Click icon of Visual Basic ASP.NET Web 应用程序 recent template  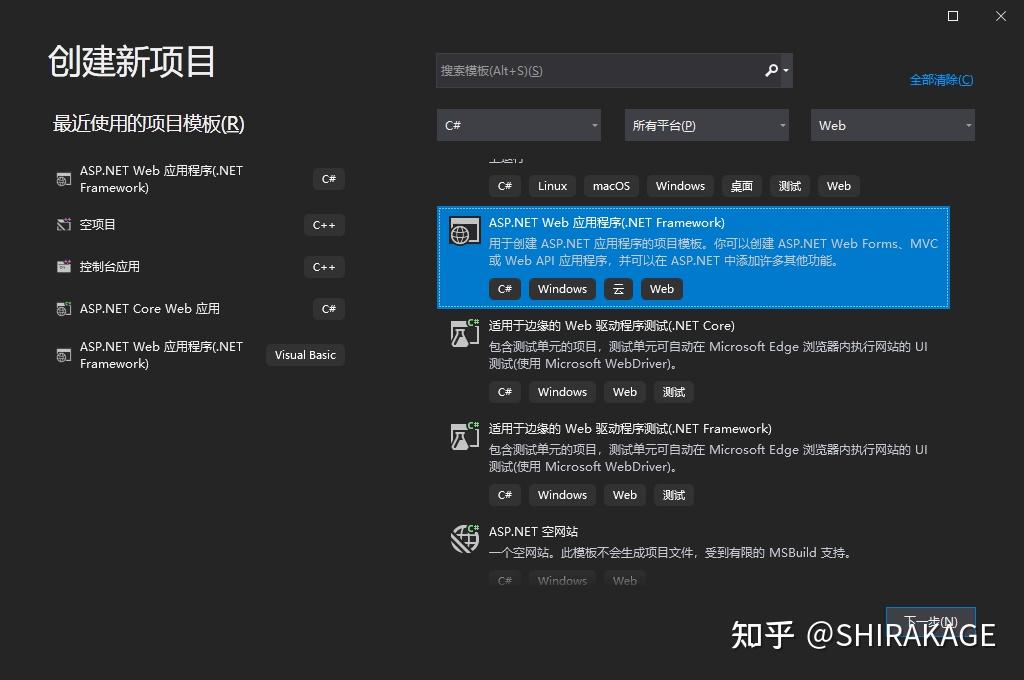click(63, 355)
